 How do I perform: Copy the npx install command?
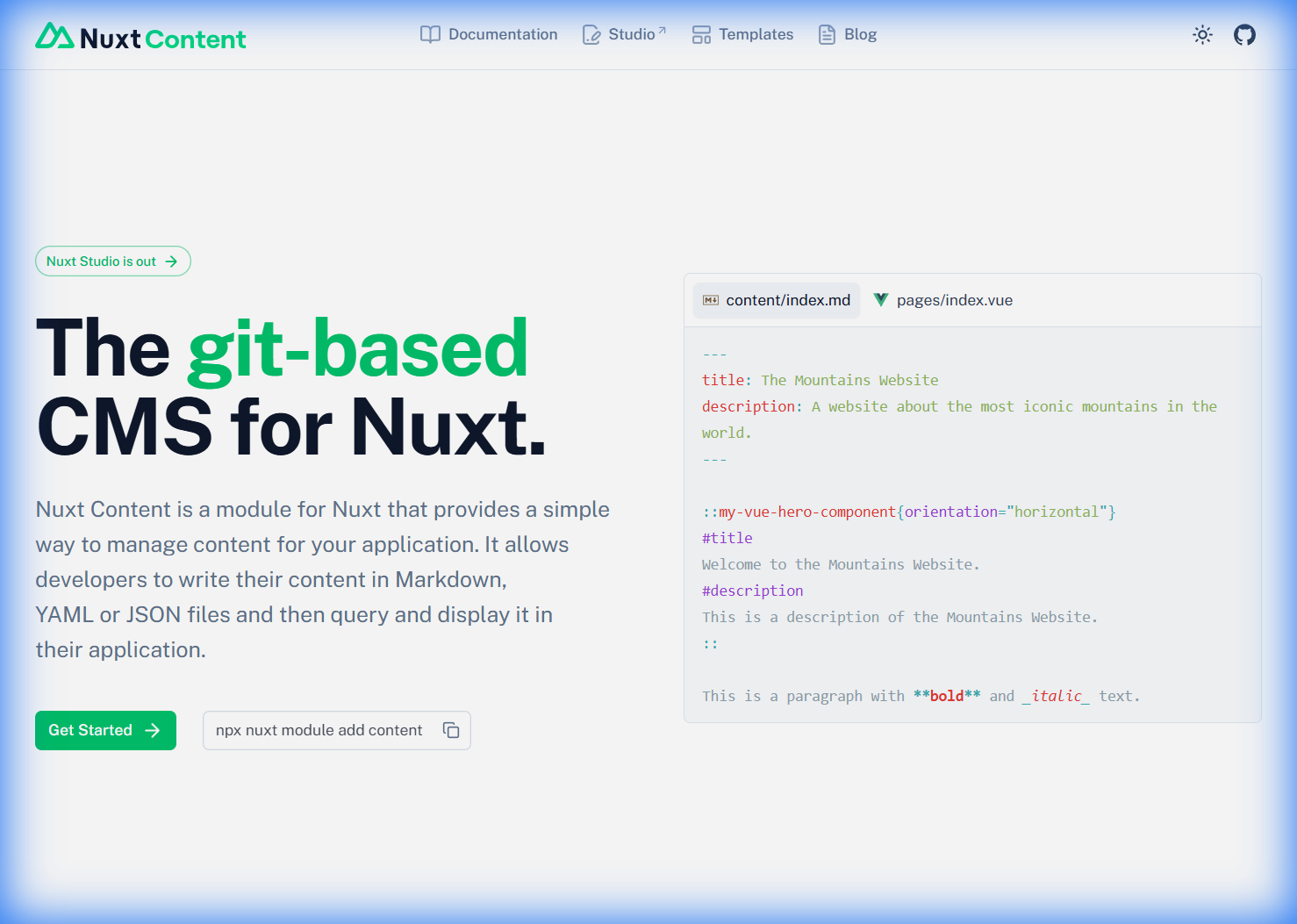tap(451, 730)
